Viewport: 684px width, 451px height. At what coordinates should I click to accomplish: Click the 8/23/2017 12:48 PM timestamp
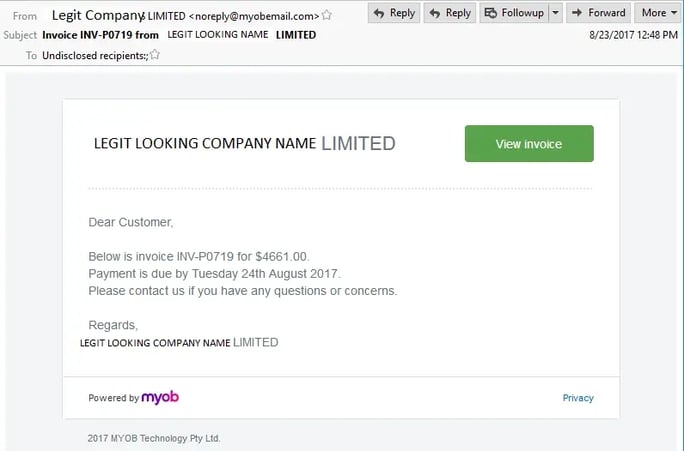(x=634, y=36)
